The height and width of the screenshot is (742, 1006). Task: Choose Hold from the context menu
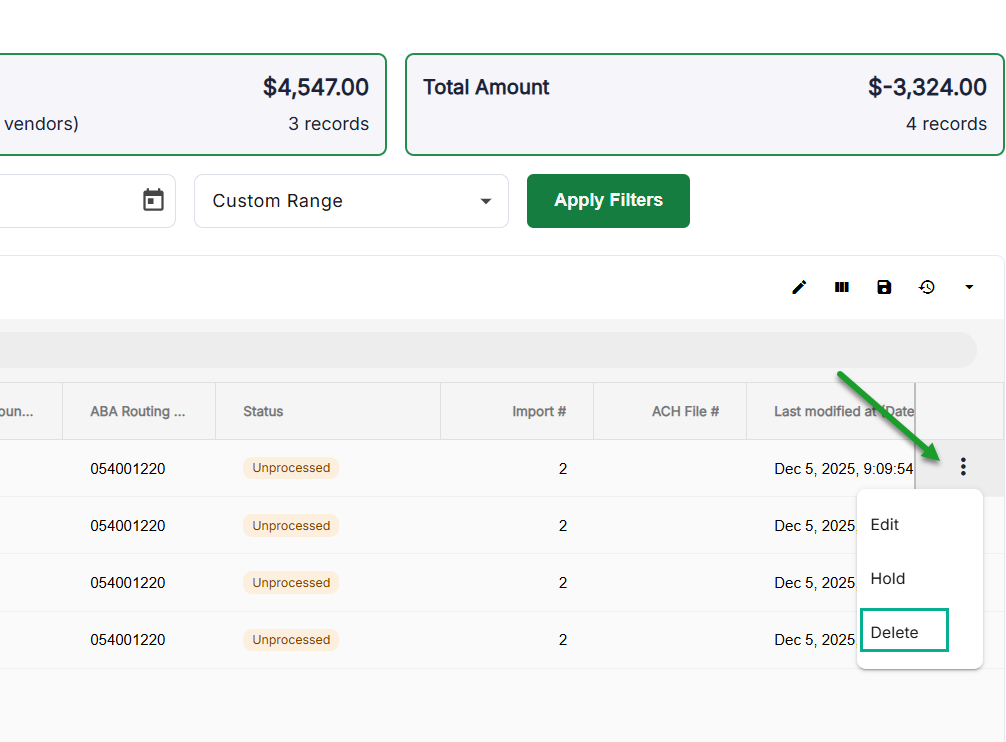[888, 579]
